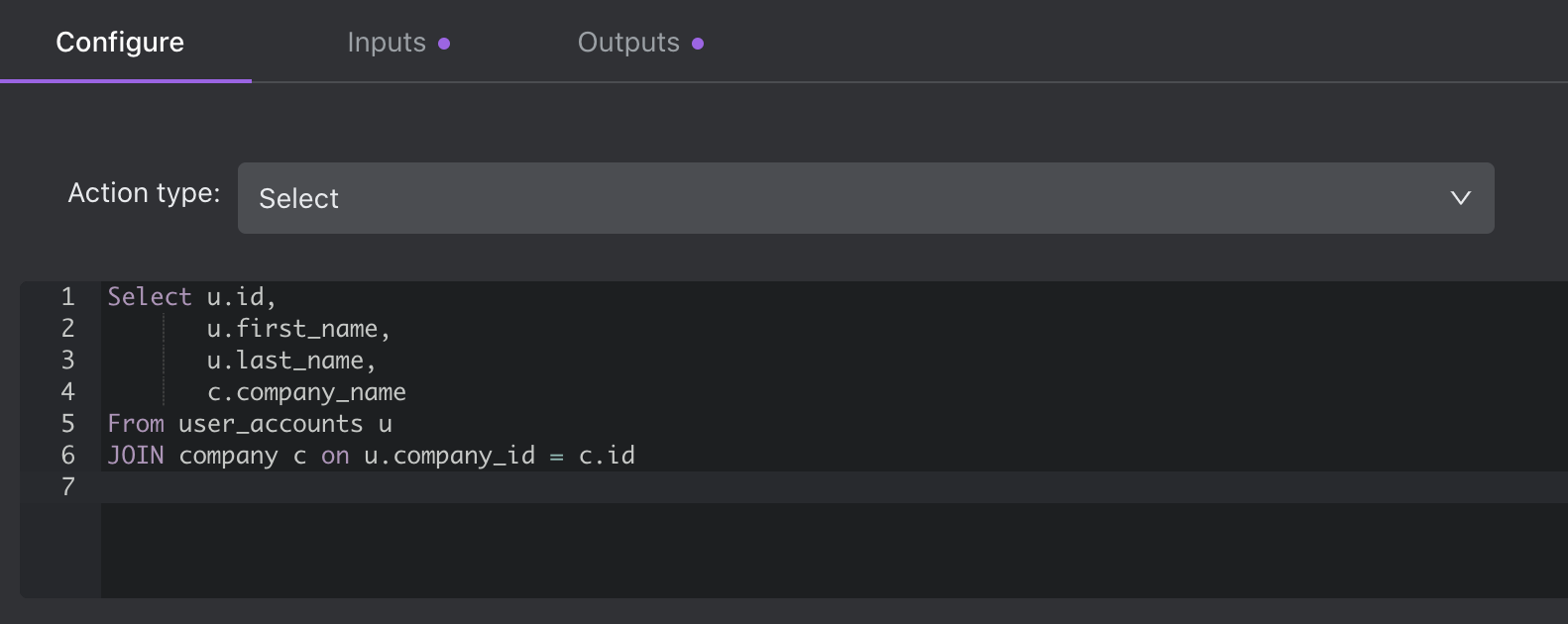This screenshot has width=1568, height=624.
Task: Click the Action type label
Action: [x=144, y=193]
